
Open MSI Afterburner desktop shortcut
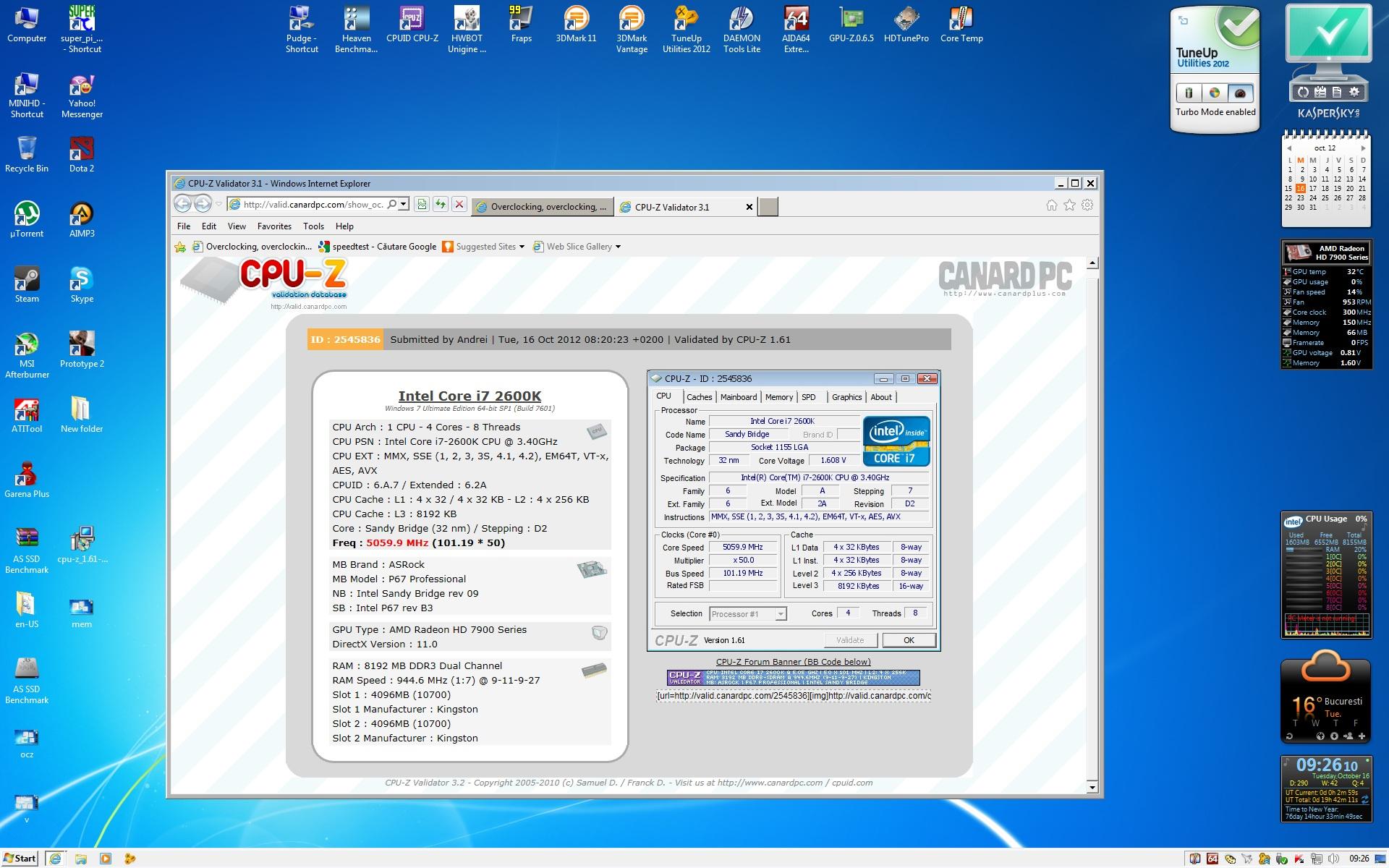(27, 355)
